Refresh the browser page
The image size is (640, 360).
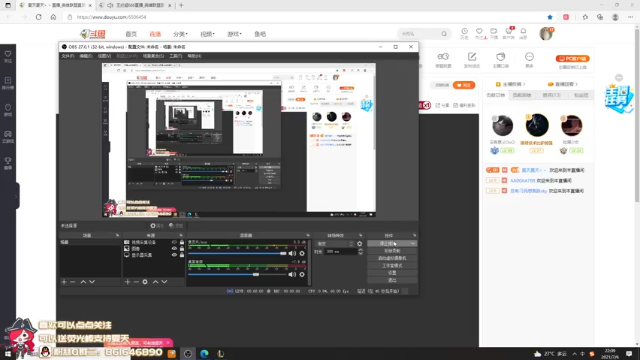[38, 17]
